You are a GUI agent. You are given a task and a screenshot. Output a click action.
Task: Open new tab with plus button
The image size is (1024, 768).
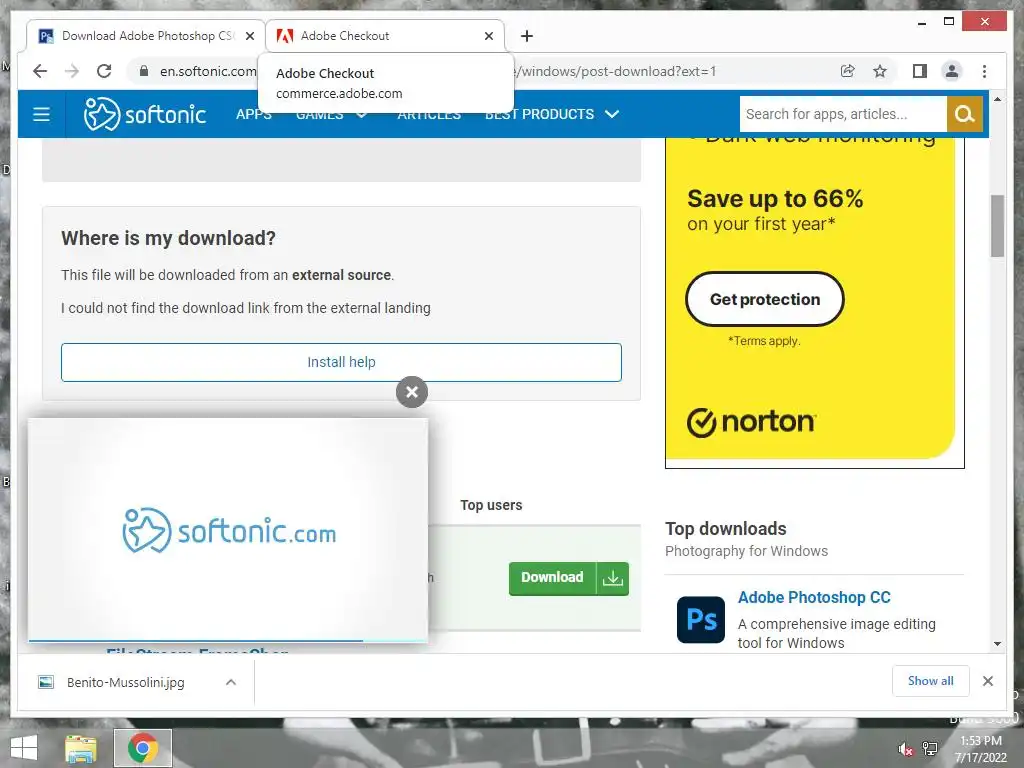point(527,36)
